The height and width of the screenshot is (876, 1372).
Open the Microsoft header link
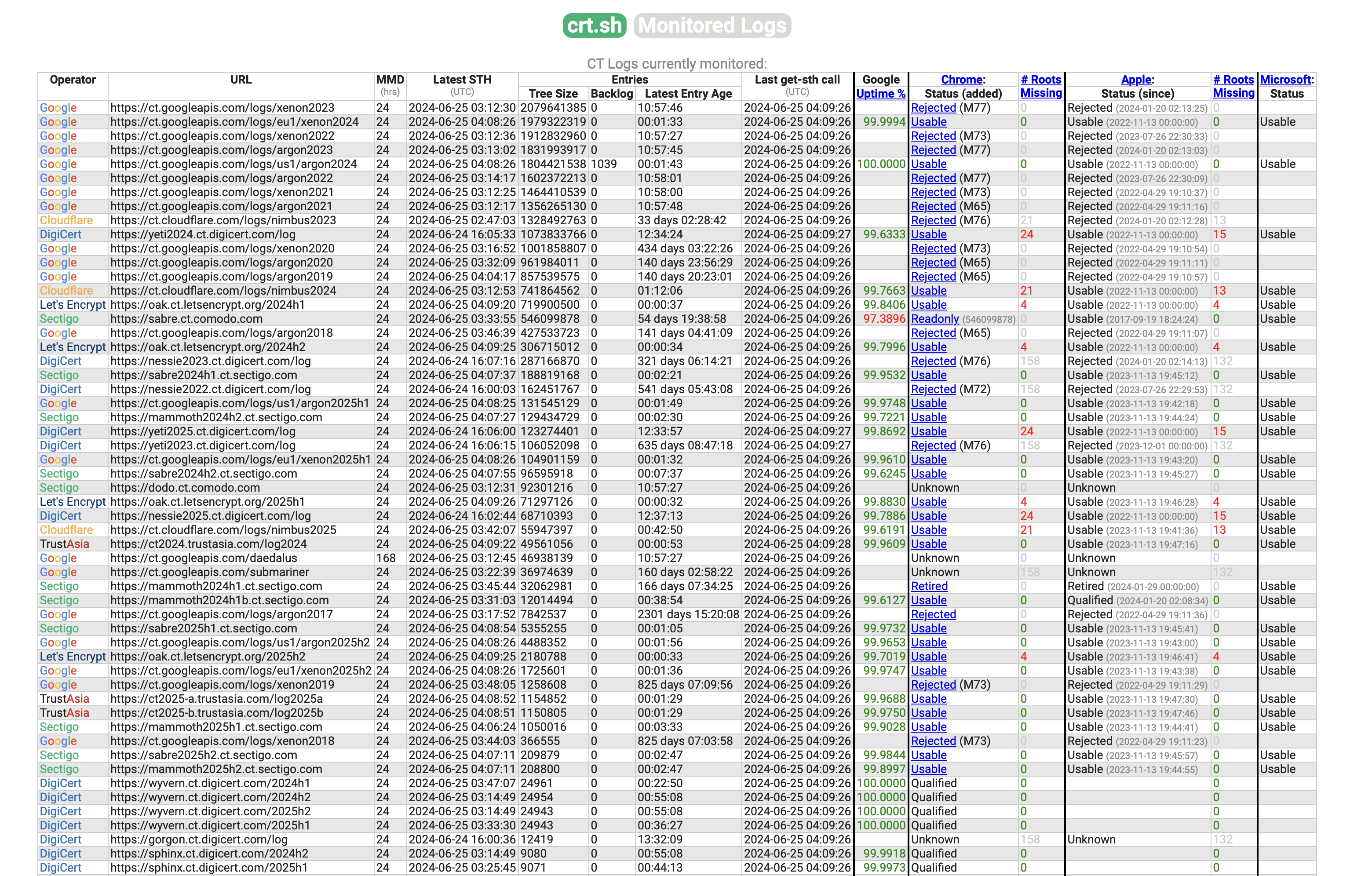tap(1285, 80)
